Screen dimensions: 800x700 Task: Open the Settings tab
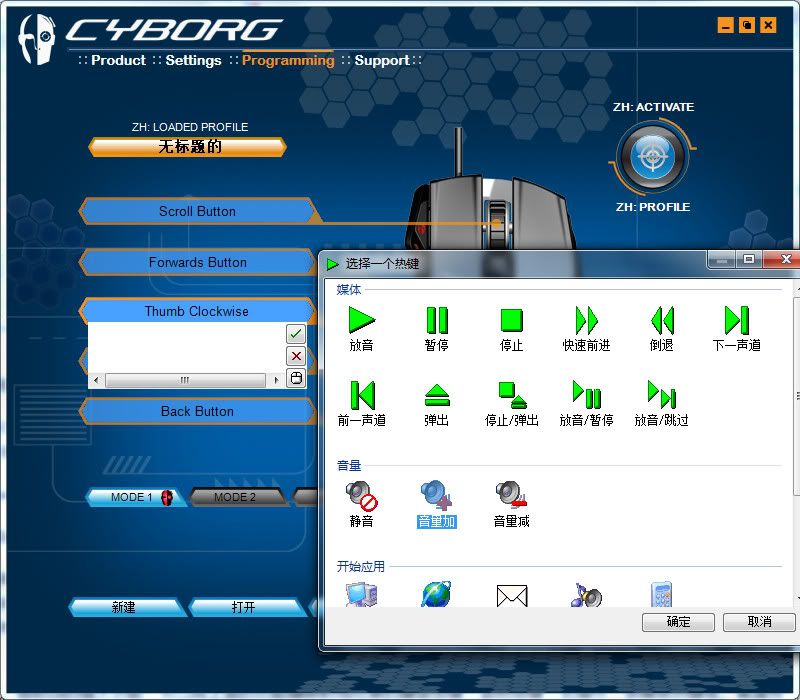click(x=193, y=60)
